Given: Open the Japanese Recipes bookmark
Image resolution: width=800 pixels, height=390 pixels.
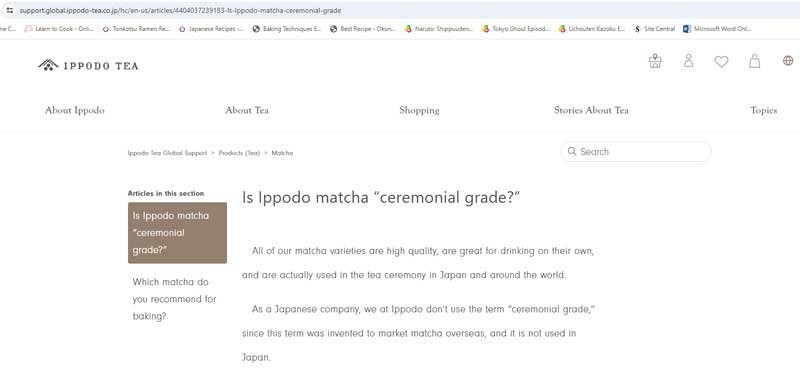Looking at the screenshot, I should 211,29.
